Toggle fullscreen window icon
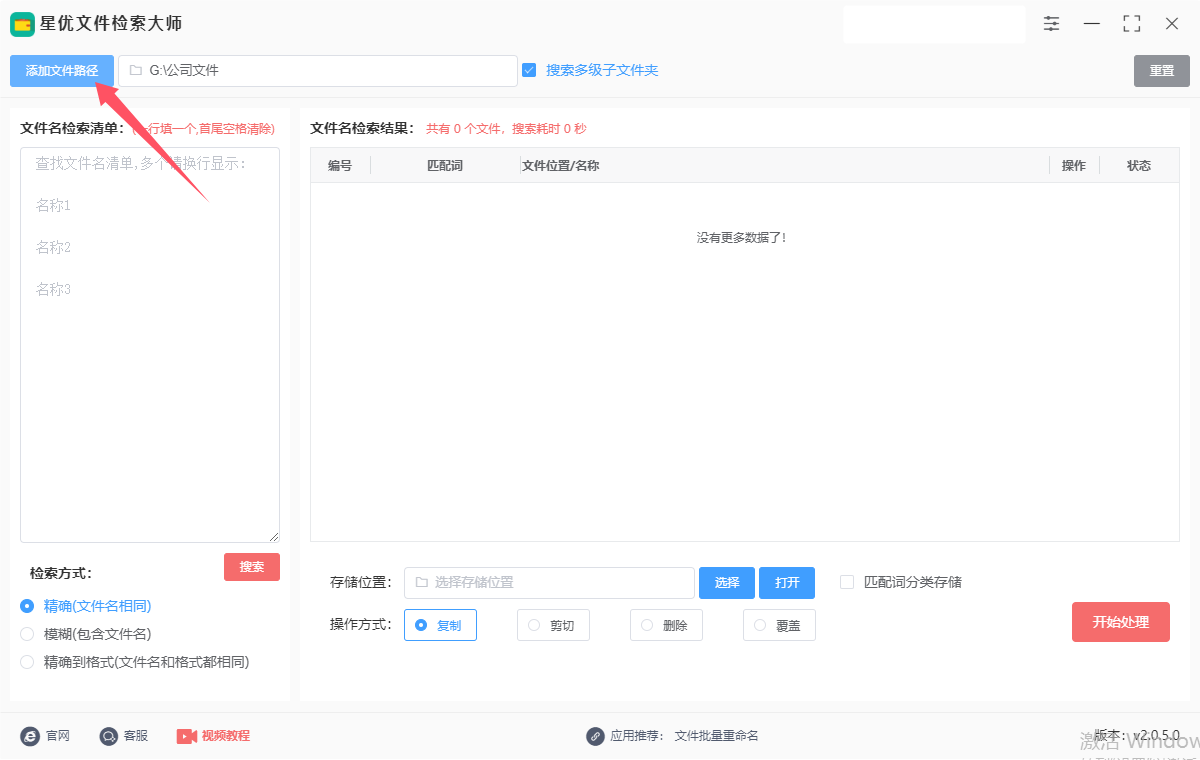This screenshot has width=1200, height=760. 1132,23
